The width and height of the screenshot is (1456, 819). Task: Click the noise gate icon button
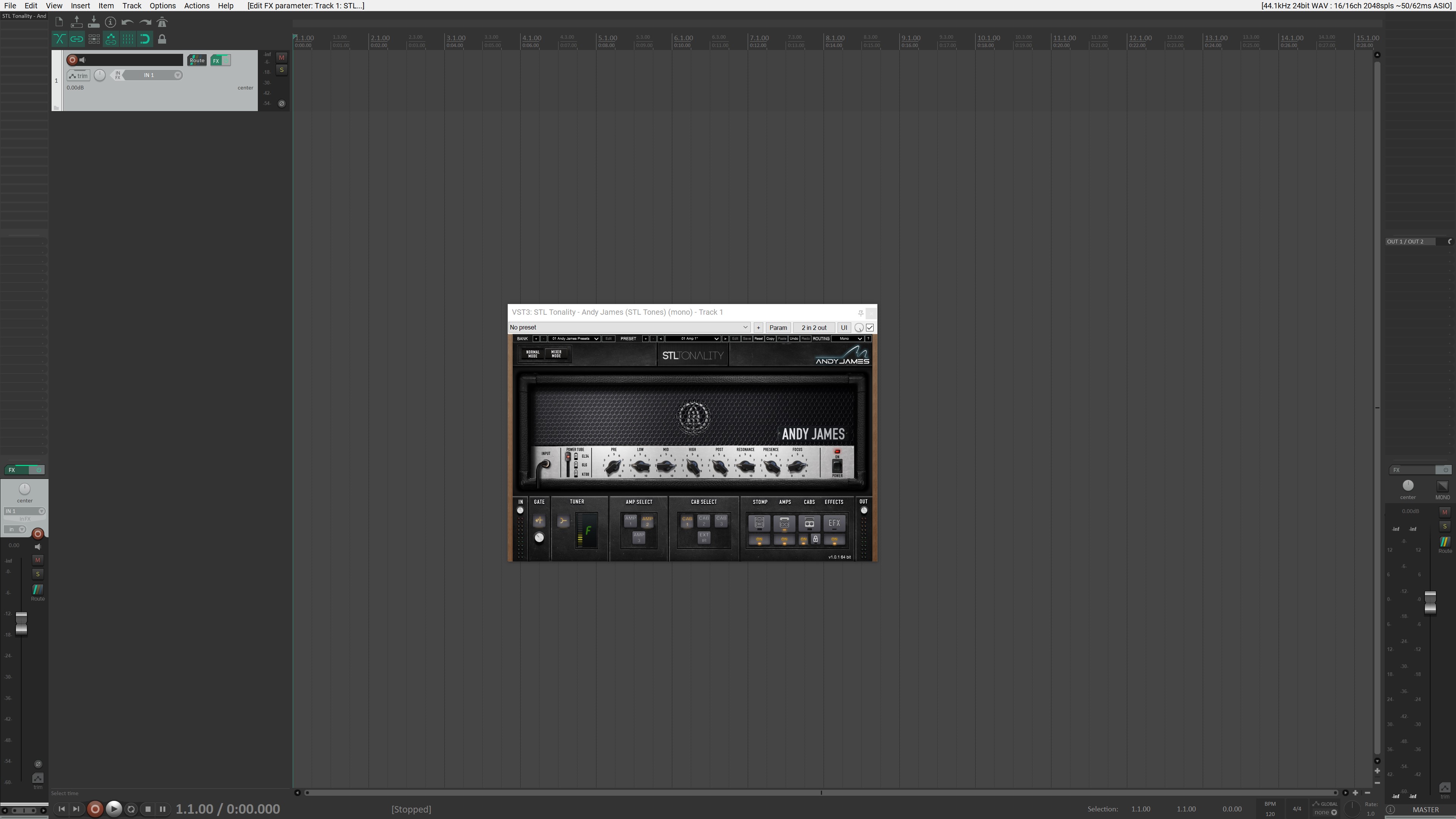point(539,521)
